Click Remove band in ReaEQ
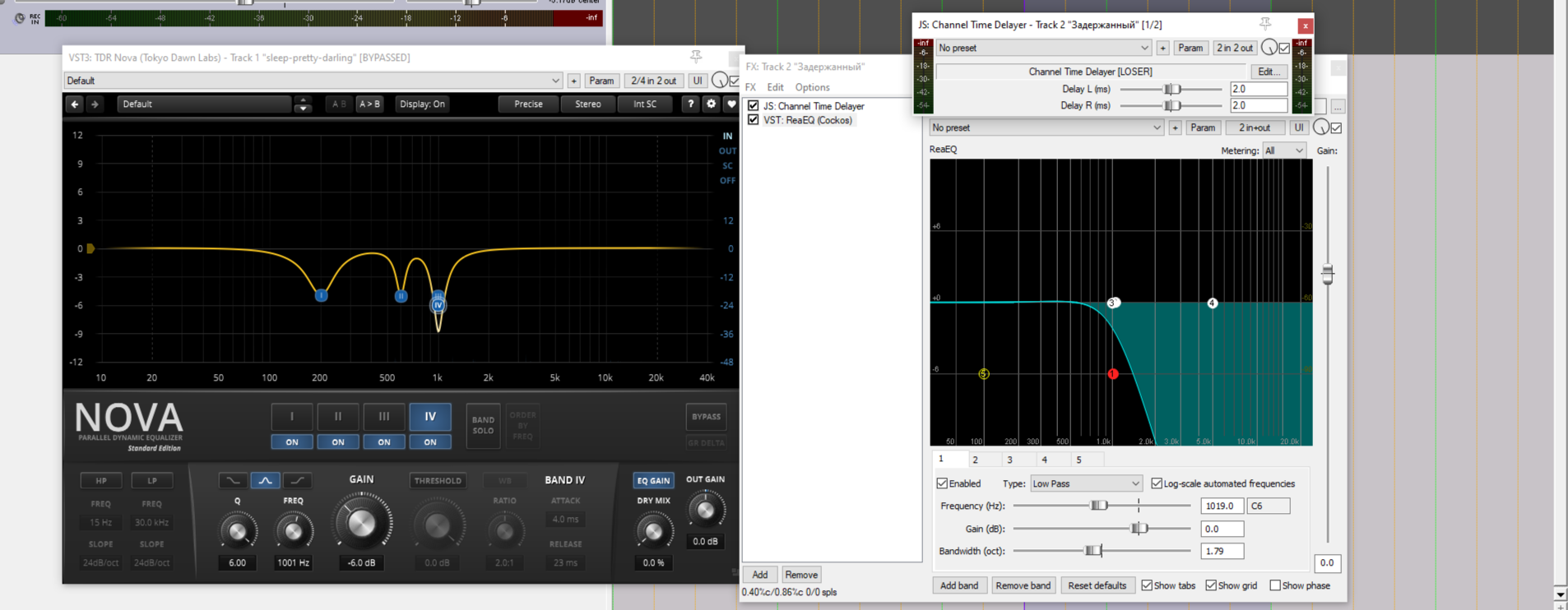1568x610 pixels. click(x=1023, y=585)
